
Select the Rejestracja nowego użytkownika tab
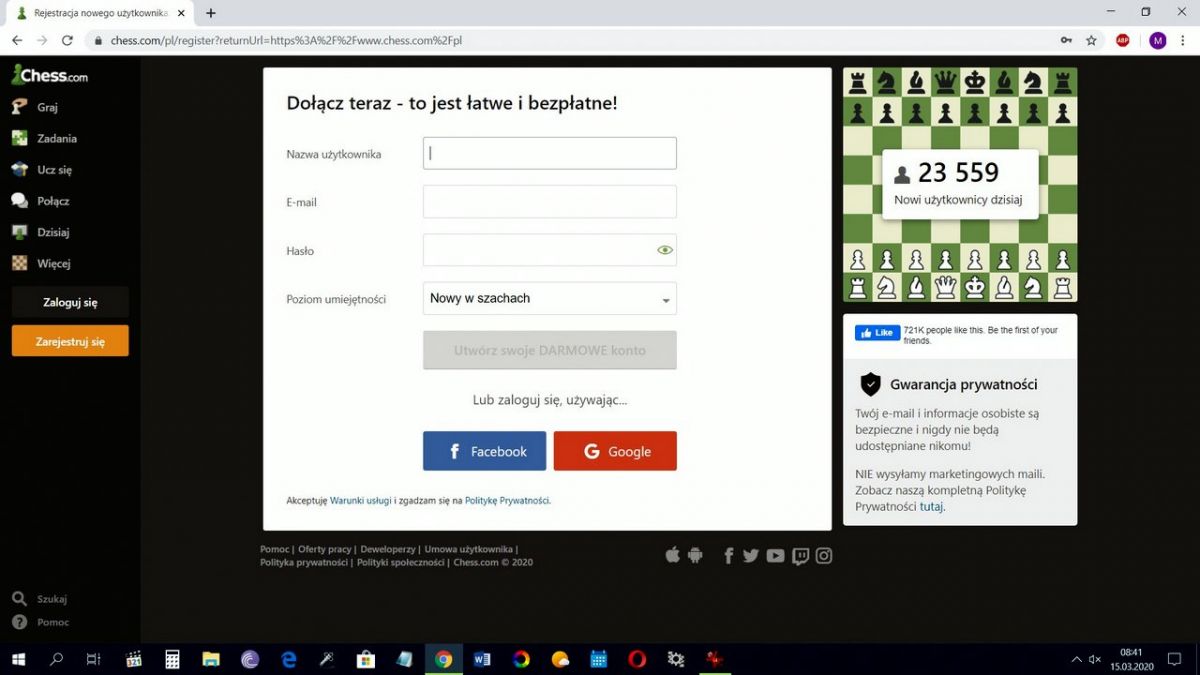[x=100, y=13]
